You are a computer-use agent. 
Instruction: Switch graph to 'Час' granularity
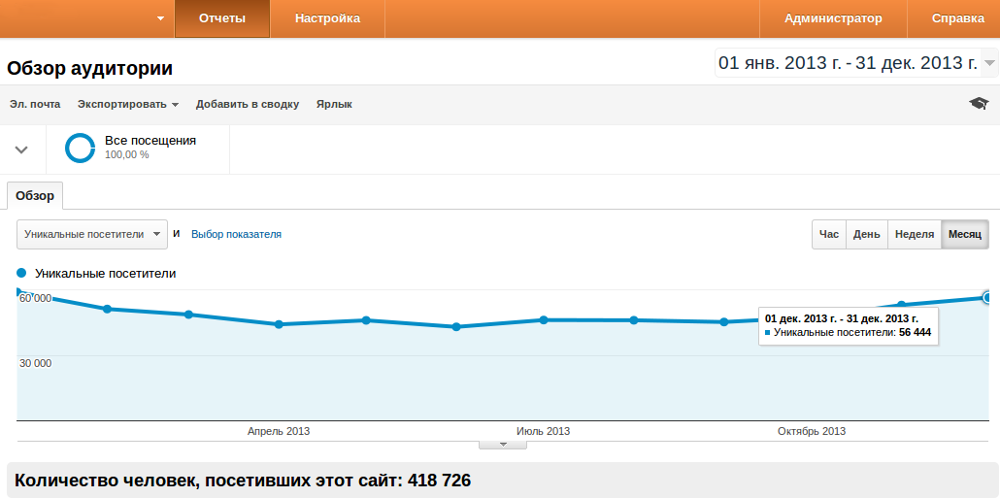pyautogui.click(x=829, y=234)
